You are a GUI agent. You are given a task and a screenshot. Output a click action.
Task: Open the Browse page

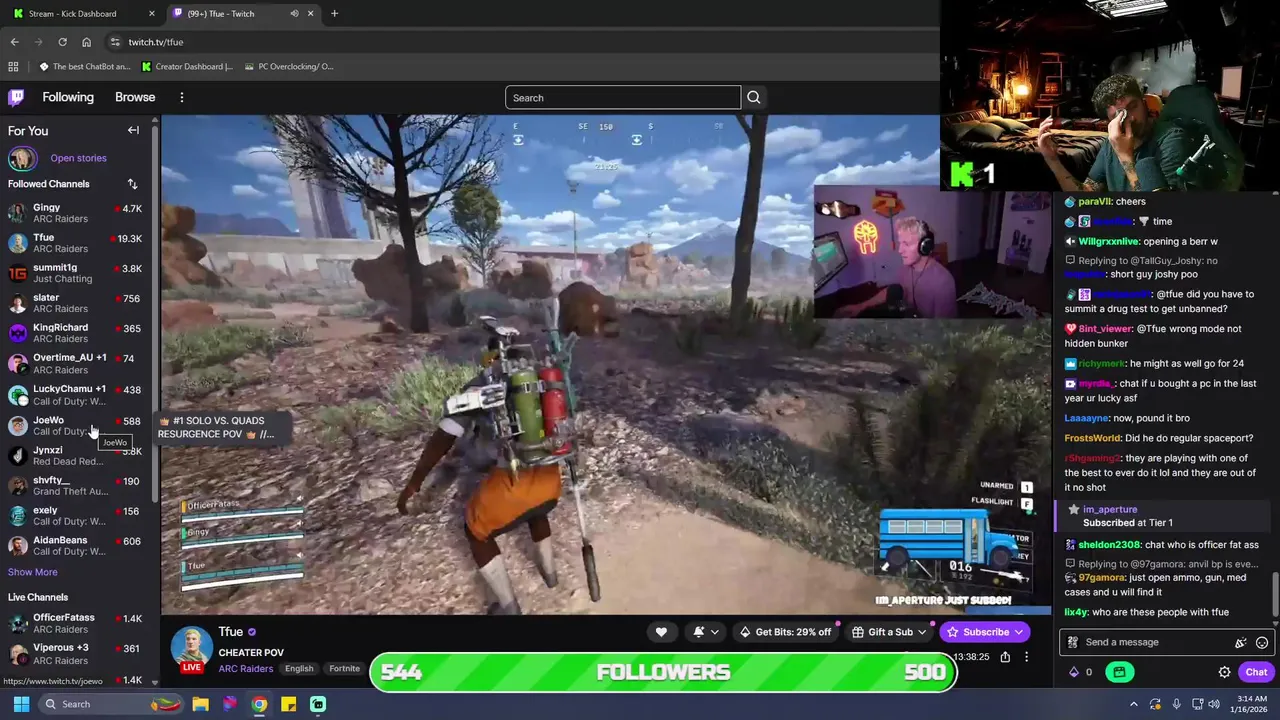coord(135,97)
